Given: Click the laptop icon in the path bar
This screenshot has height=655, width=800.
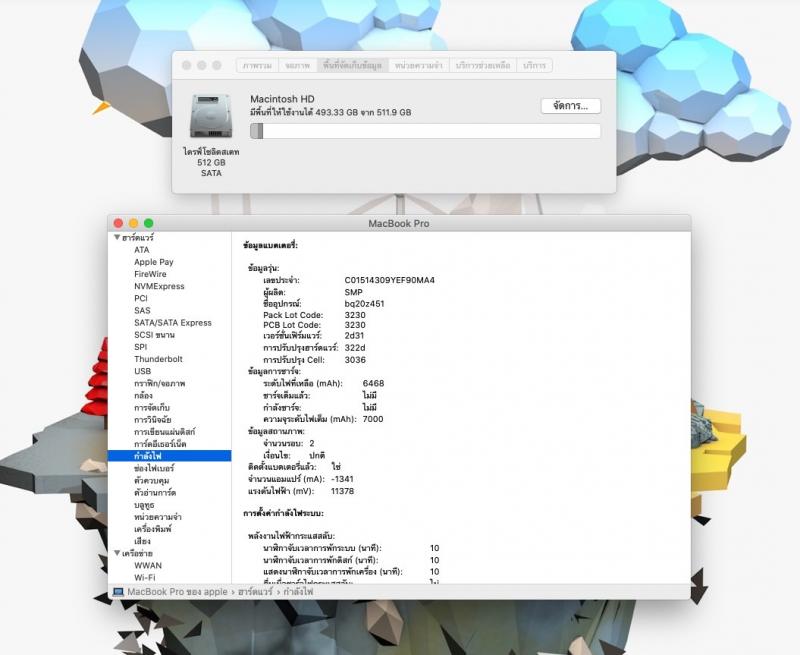Looking at the screenshot, I should [118, 592].
